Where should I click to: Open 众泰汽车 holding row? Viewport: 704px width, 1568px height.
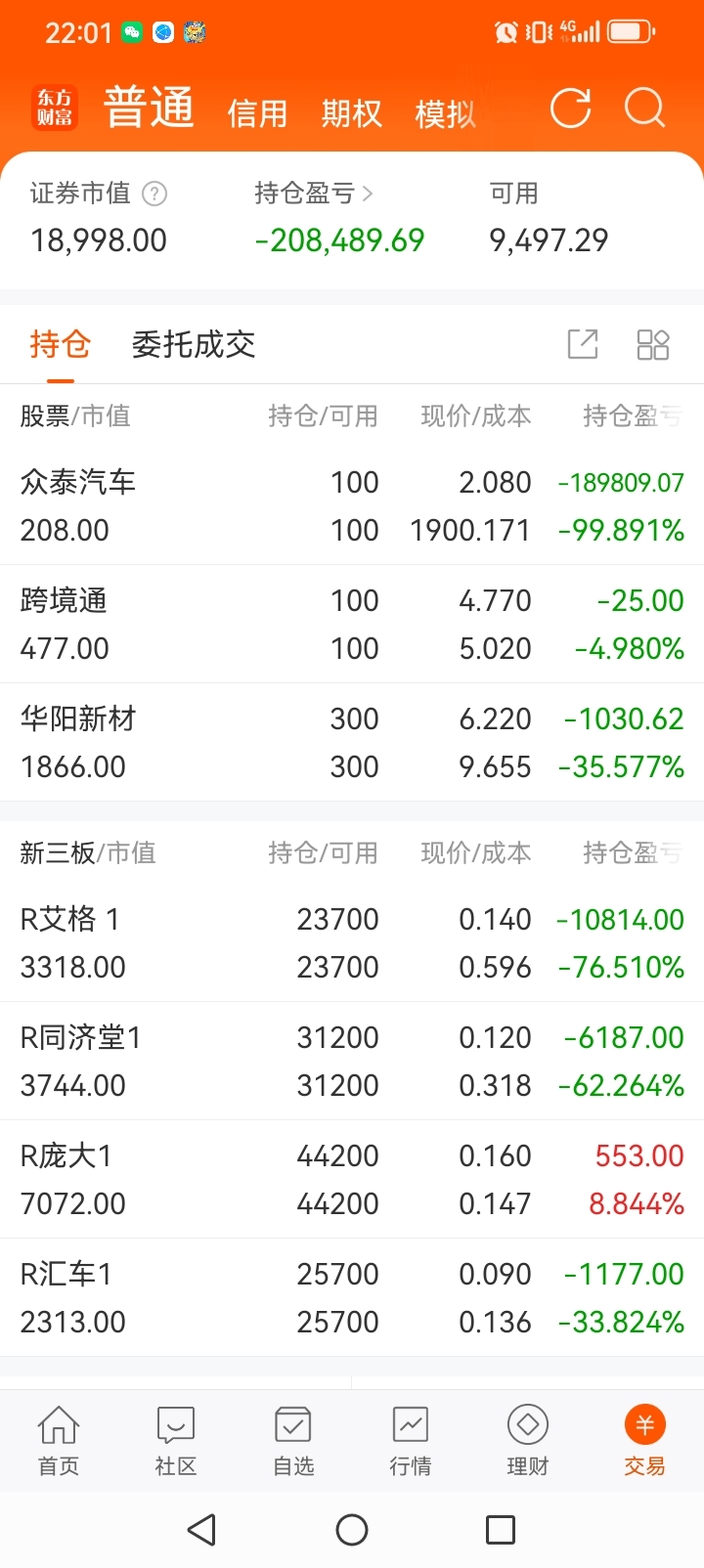click(x=352, y=505)
